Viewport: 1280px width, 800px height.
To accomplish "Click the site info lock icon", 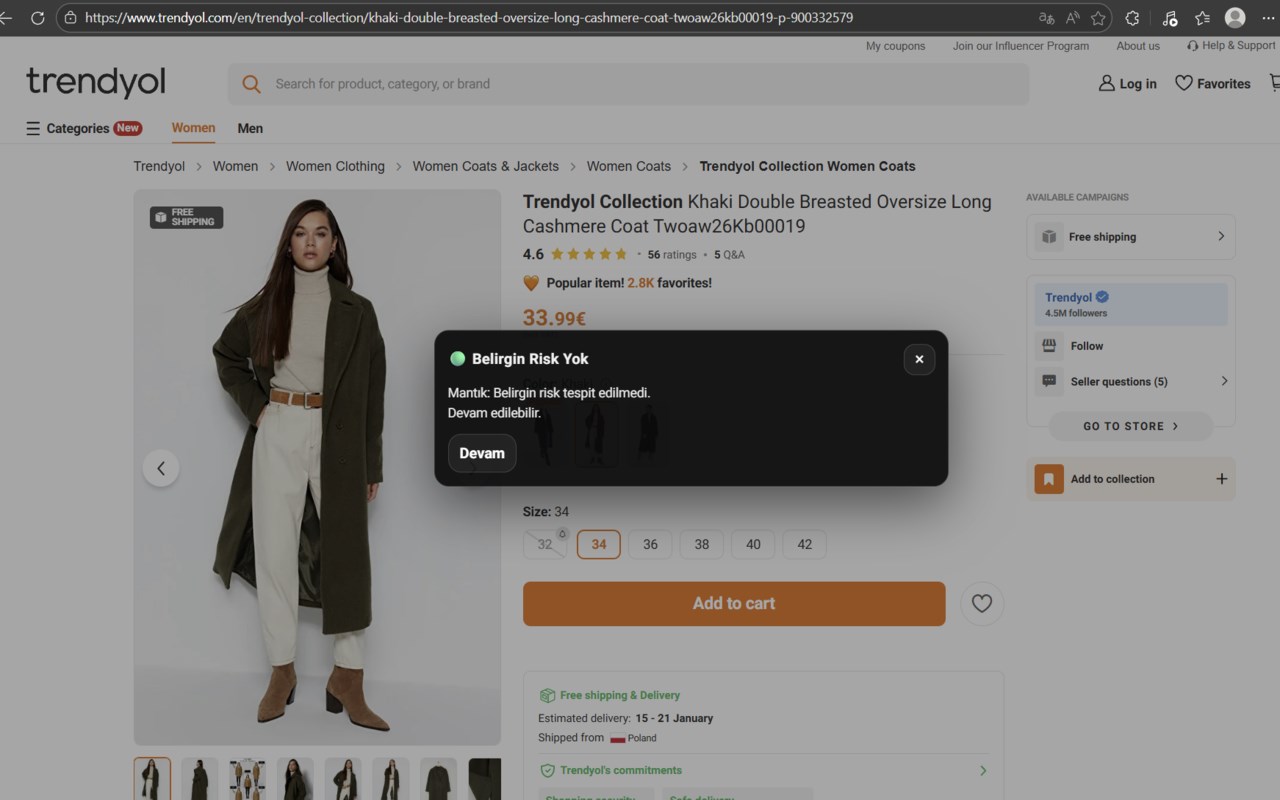I will click(70, 18).
